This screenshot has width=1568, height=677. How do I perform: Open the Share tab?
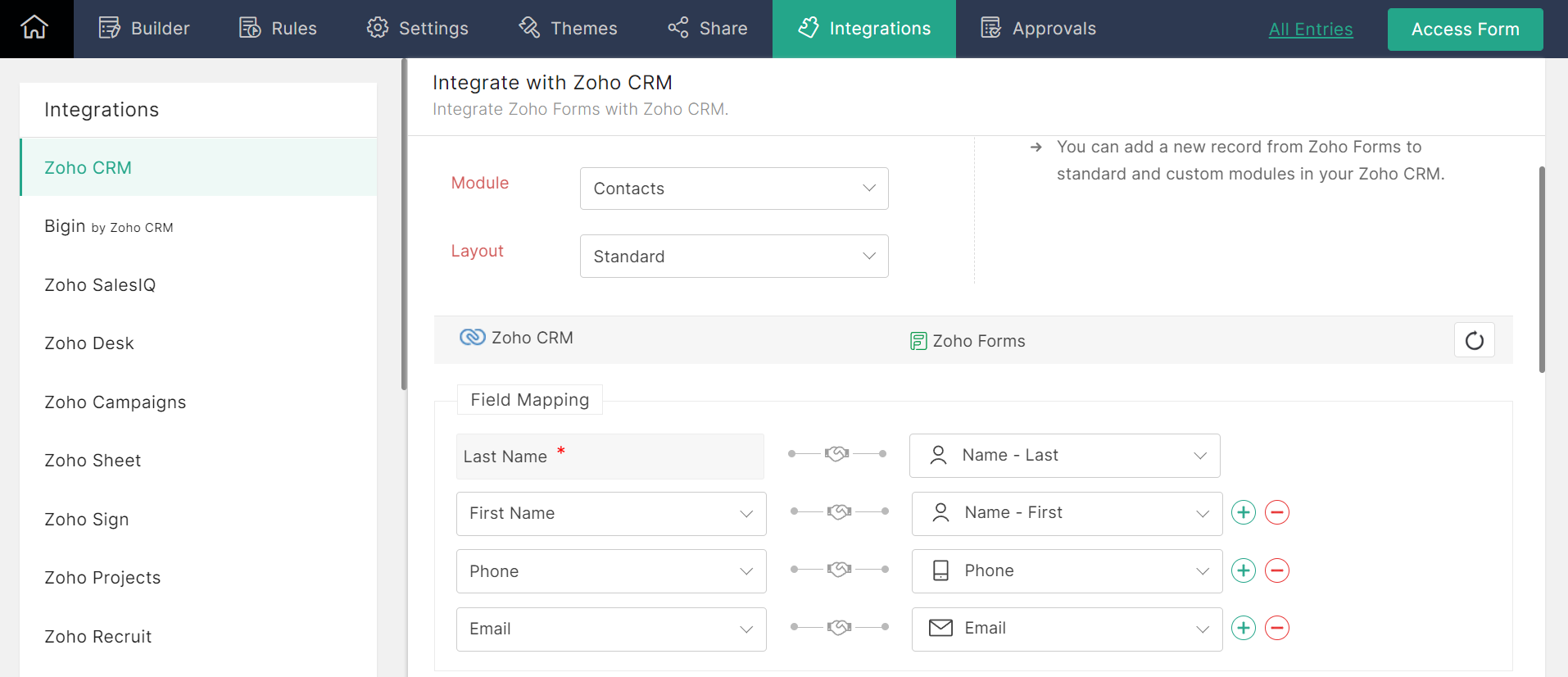click(707, 29)
